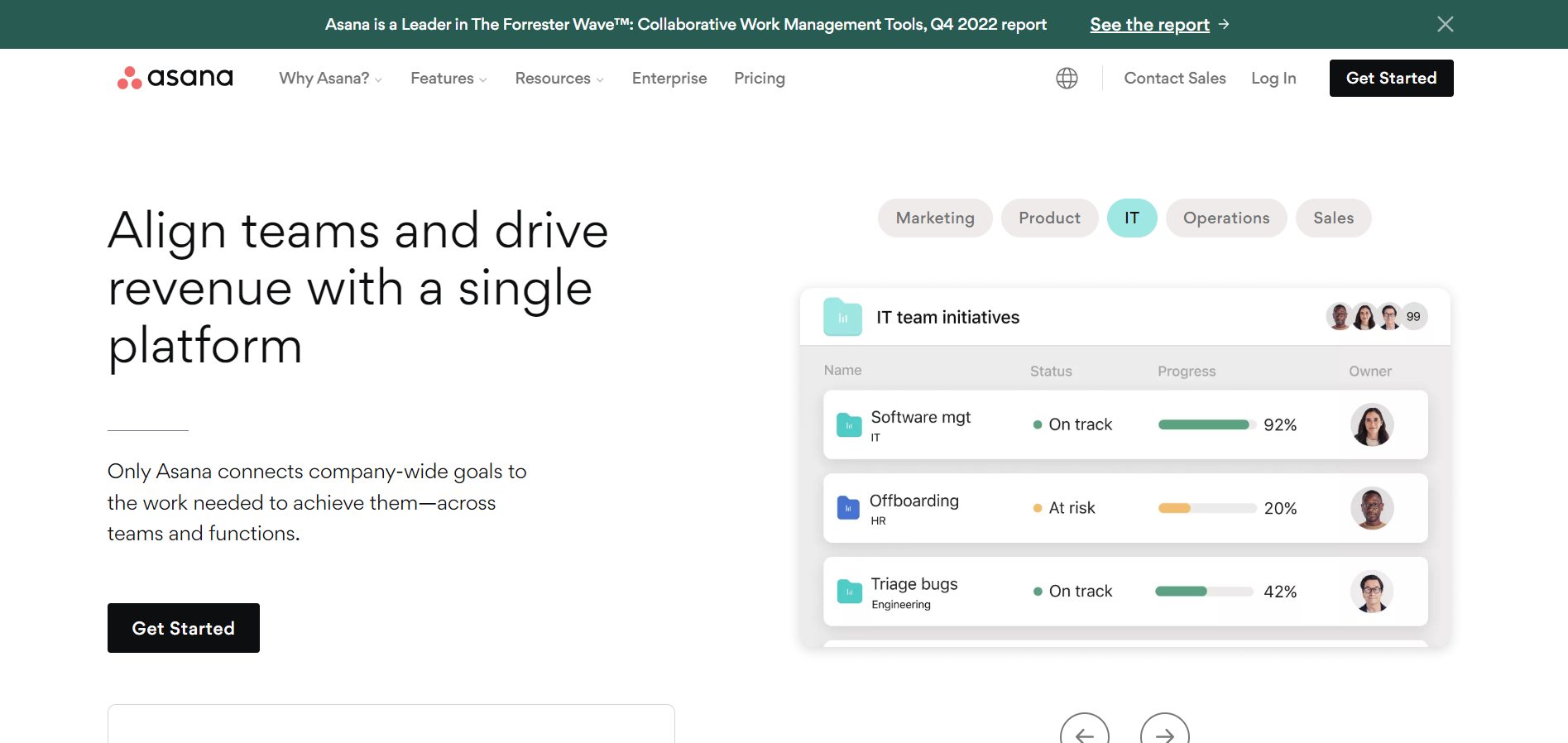Screen dimensions: 1568x743
Task: Click the Owner column header
Action: (x=1370, y=371)
